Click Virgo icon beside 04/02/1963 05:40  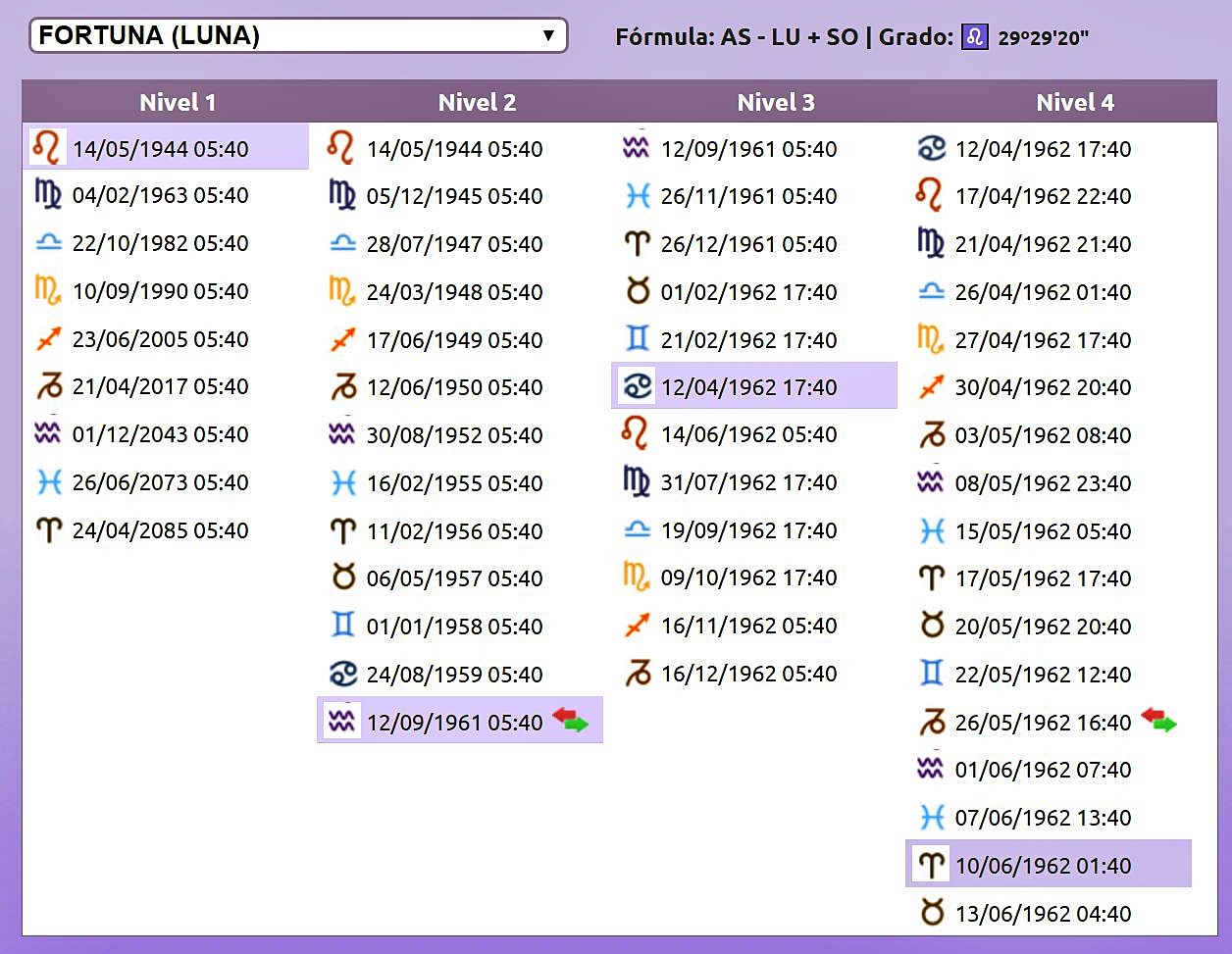tap(47, 194)
